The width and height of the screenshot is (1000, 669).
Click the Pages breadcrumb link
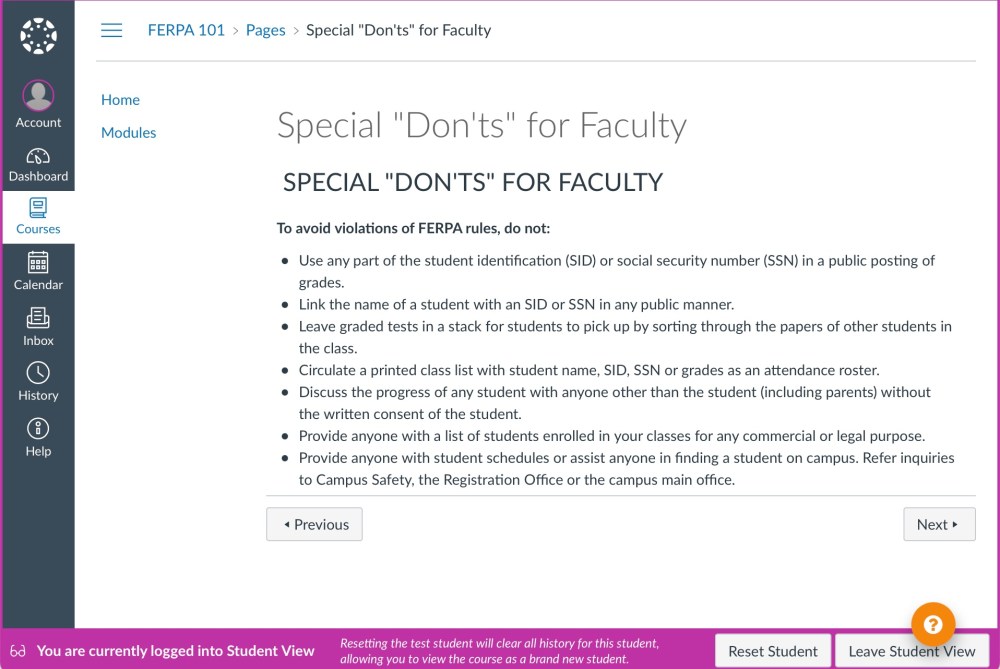[x=266, y=30]
